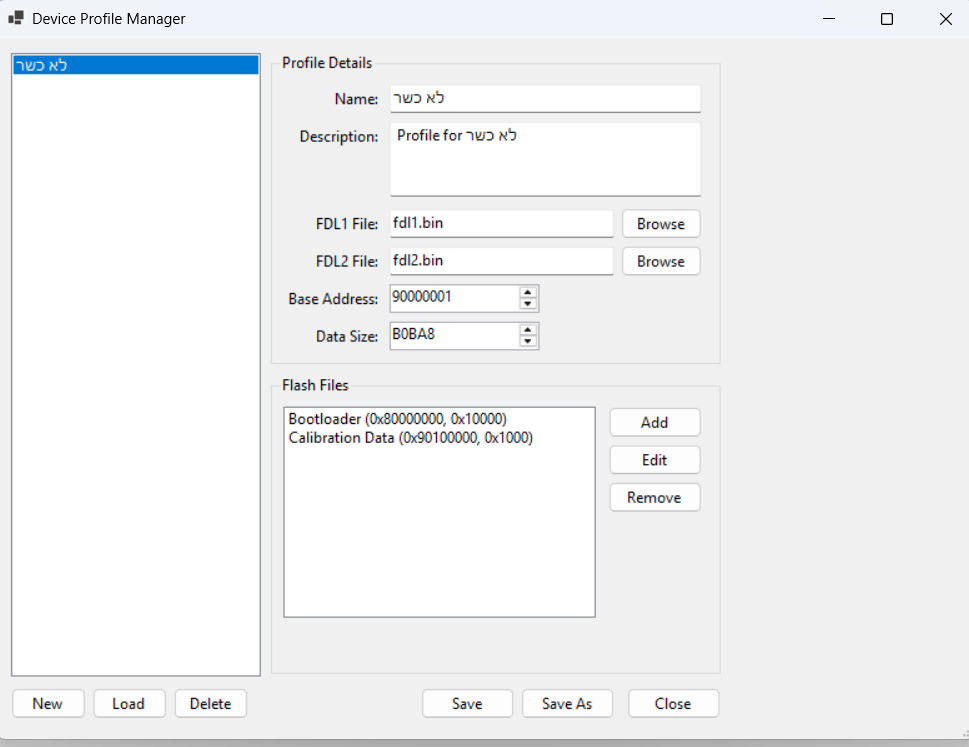Decrease Data Size with down arrow
Screen dimensions: 969x747
tap(528, 341)
